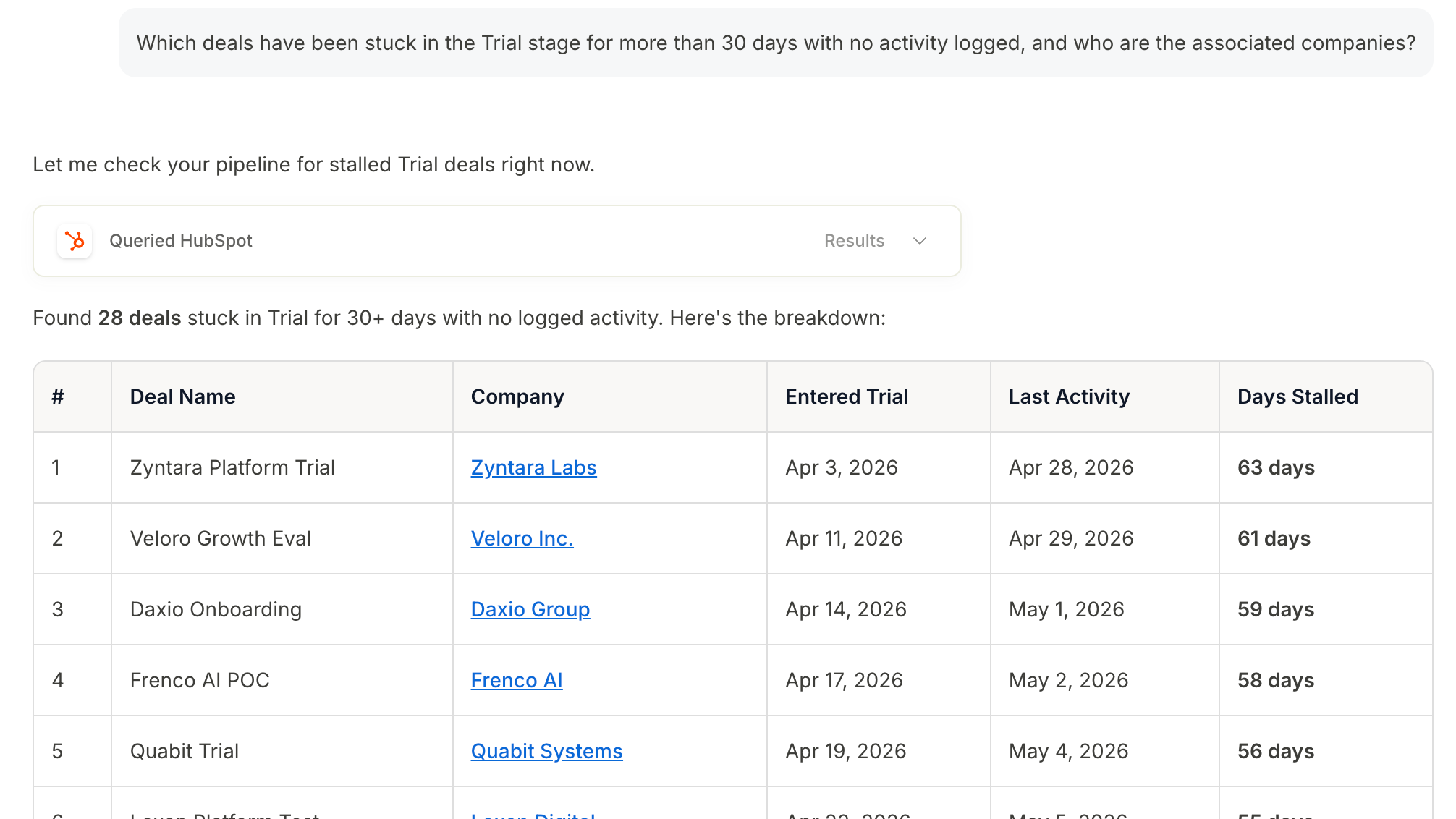Click the Apr 14, 2026 entered date
The image size is (1456, 819).
(846, 610)
